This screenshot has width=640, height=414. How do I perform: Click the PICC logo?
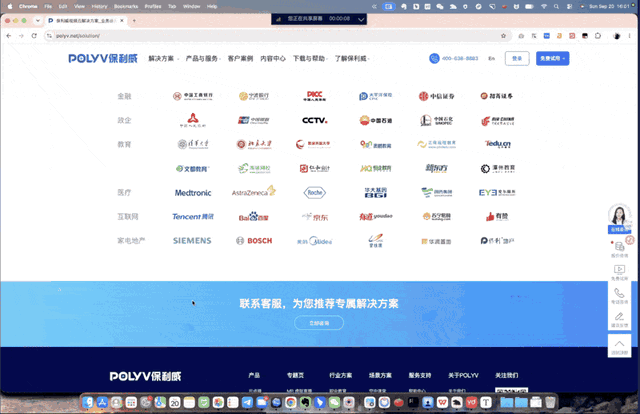pos(314,96)
